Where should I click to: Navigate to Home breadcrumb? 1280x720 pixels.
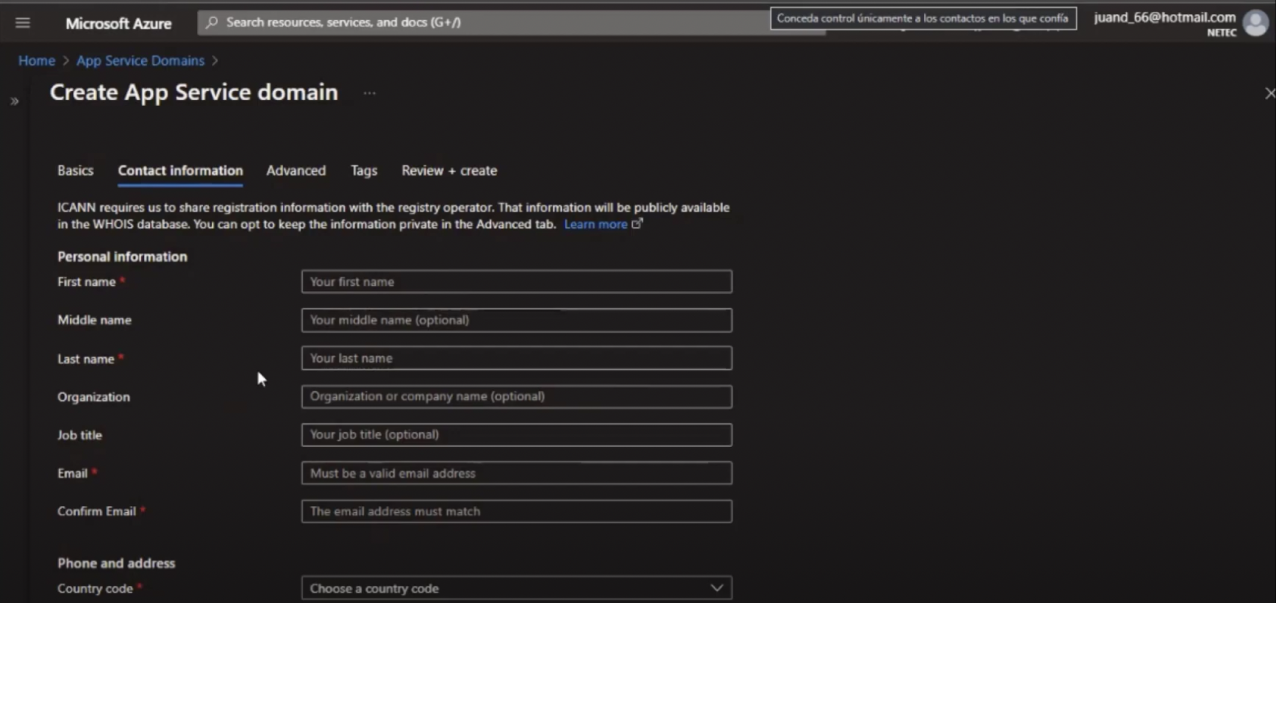coord(36,60)
